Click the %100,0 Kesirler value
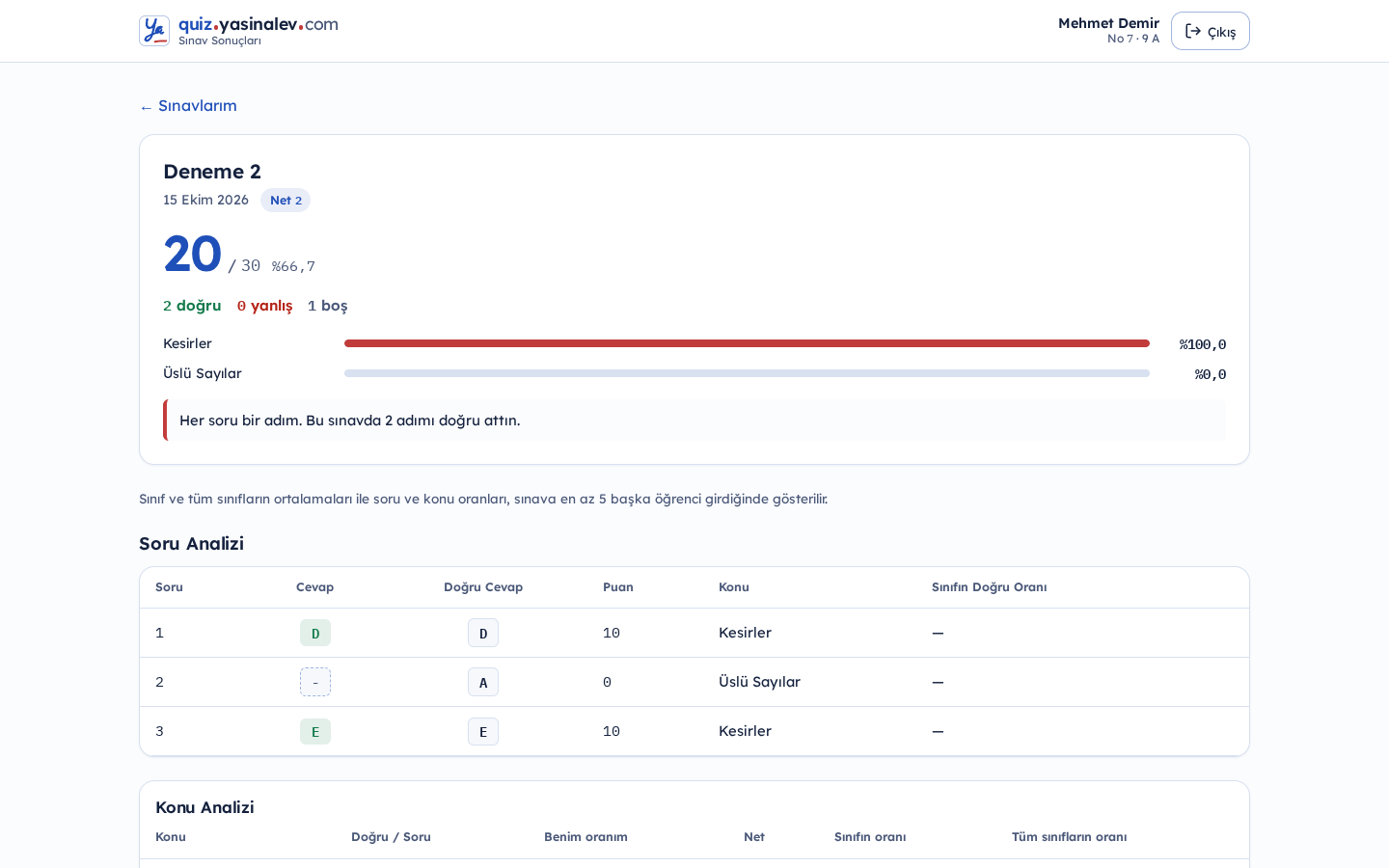 point(1203,344)
